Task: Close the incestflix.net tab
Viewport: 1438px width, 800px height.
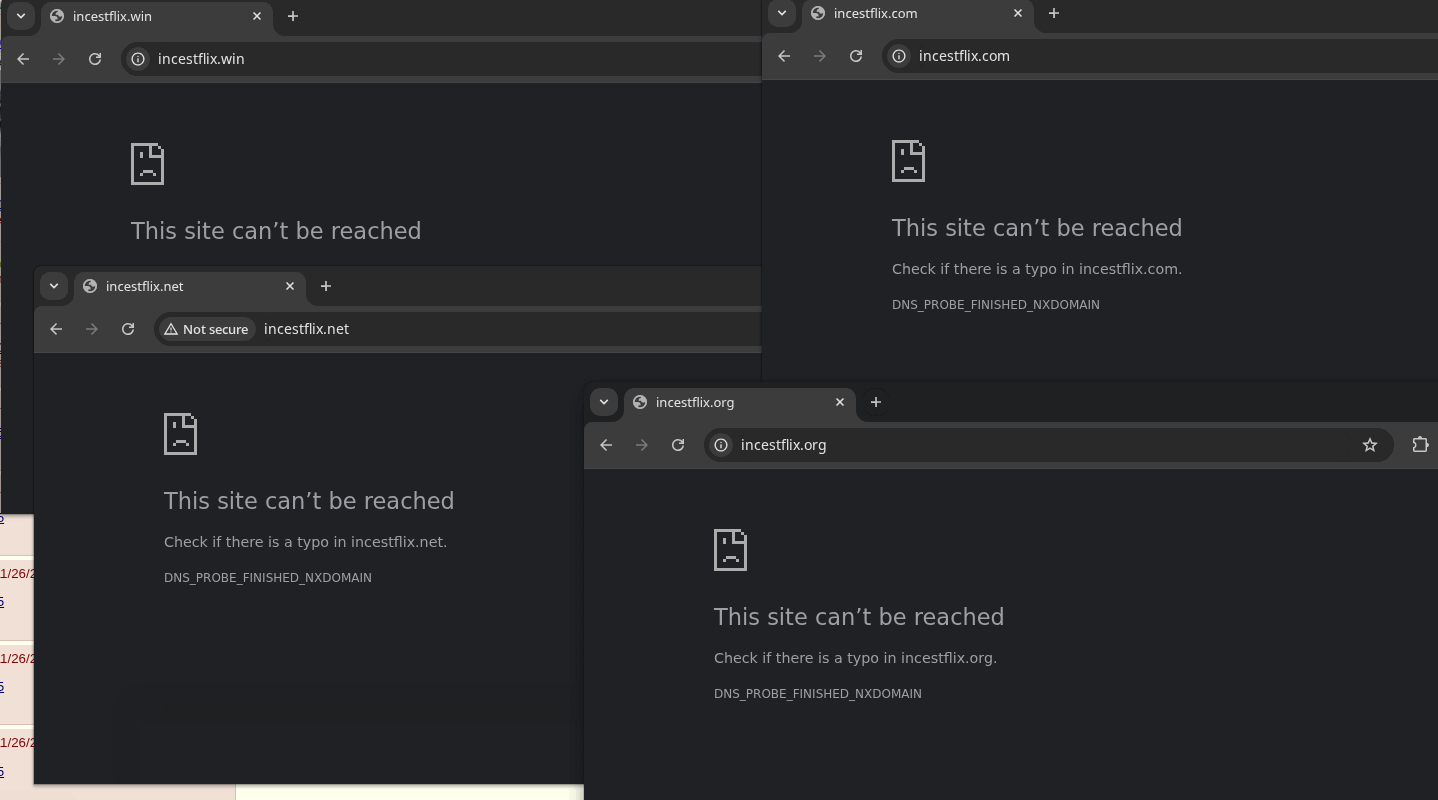Action: pos(290,286)
